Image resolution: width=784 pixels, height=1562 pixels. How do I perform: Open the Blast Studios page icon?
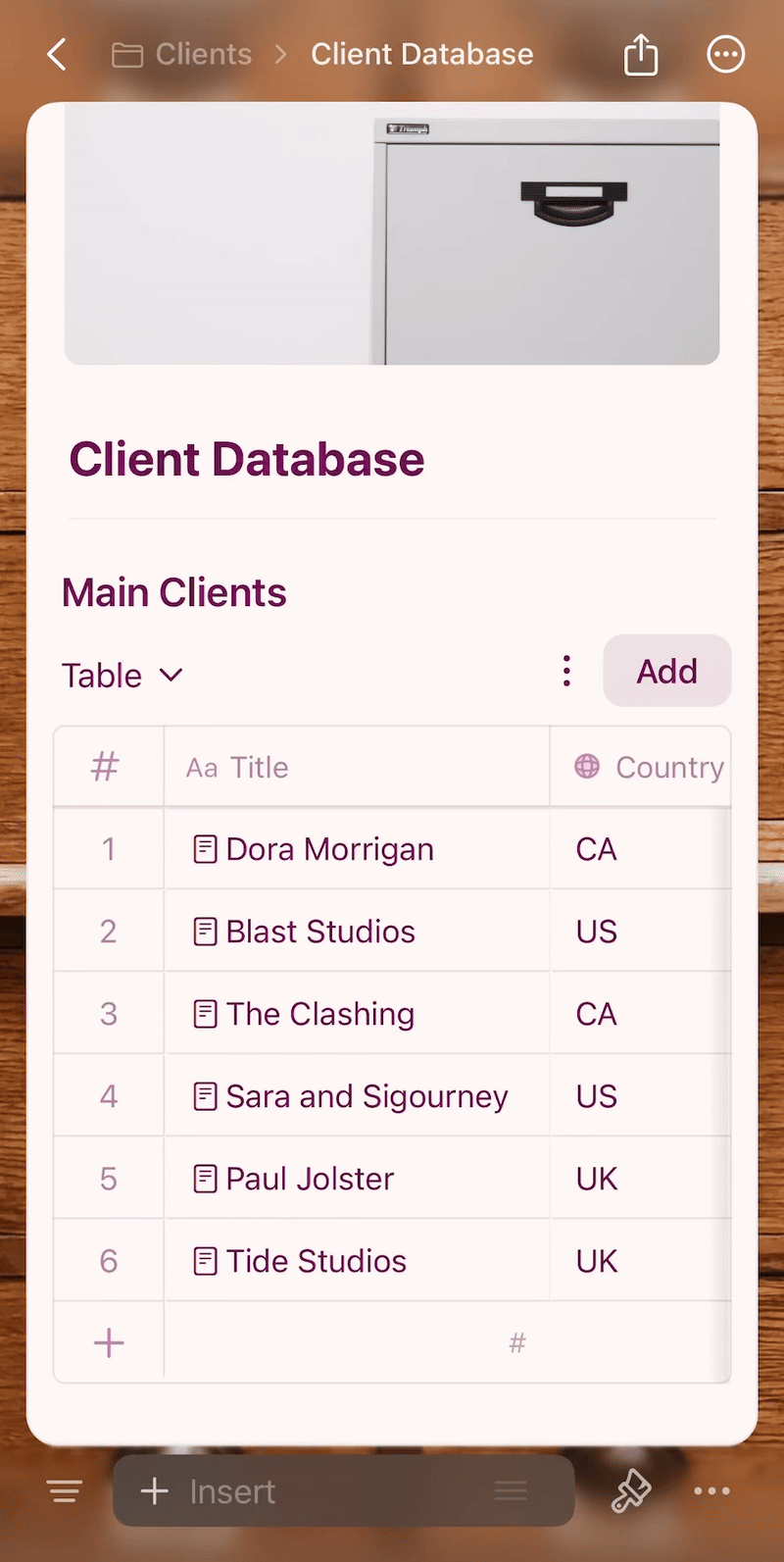(205, 932)
